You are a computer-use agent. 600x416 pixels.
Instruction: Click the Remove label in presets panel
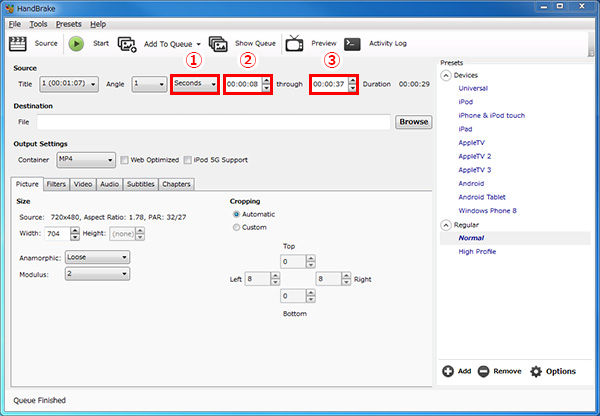tap(507, 371)
